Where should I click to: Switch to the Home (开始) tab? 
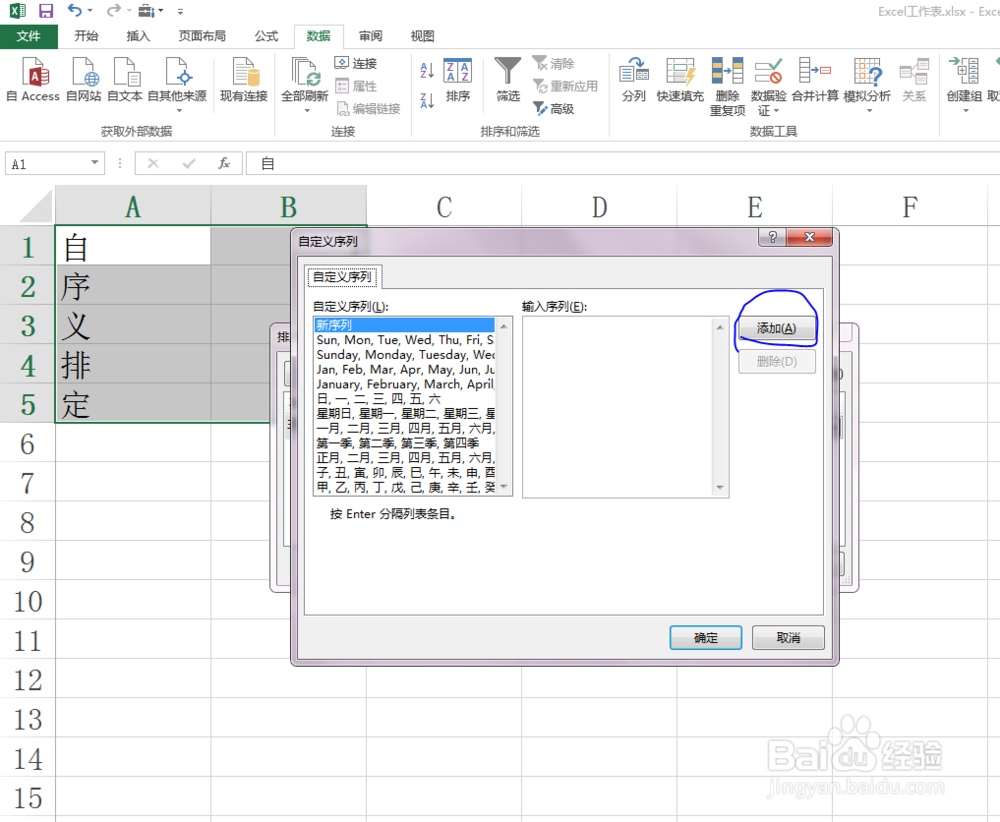86,36
